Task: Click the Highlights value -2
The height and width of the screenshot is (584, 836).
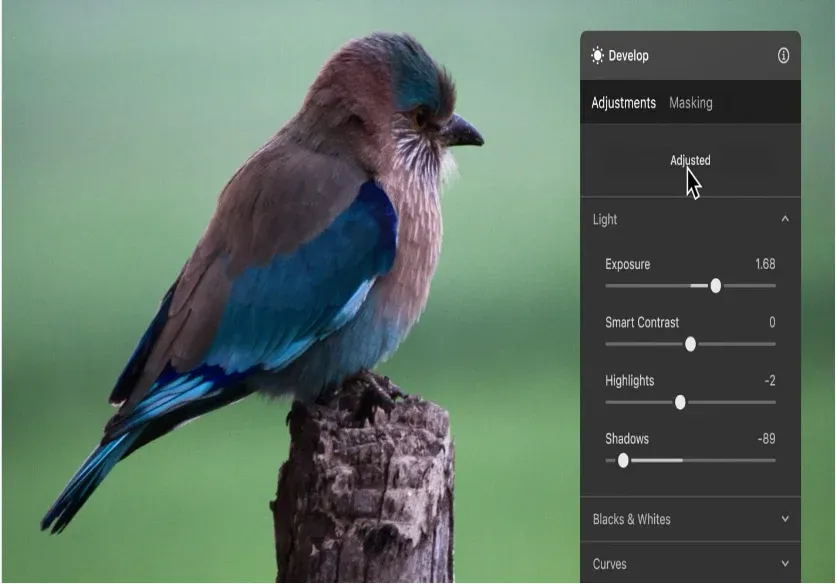Action: point(770,380)
